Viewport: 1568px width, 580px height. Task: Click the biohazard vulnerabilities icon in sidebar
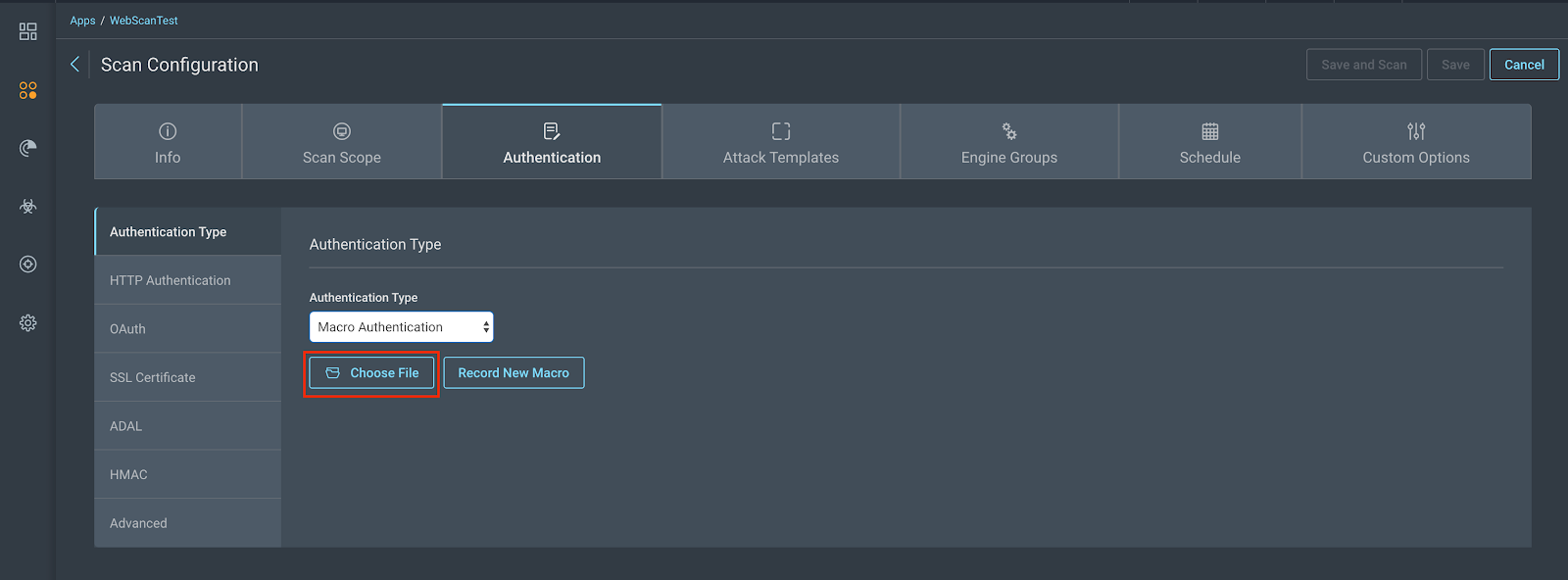[27, 207]
